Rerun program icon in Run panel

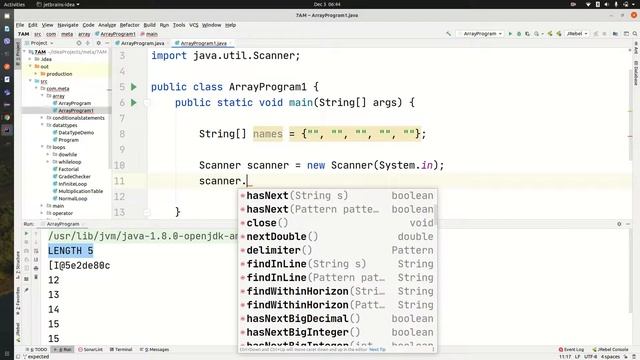click(x=27, y=234)
